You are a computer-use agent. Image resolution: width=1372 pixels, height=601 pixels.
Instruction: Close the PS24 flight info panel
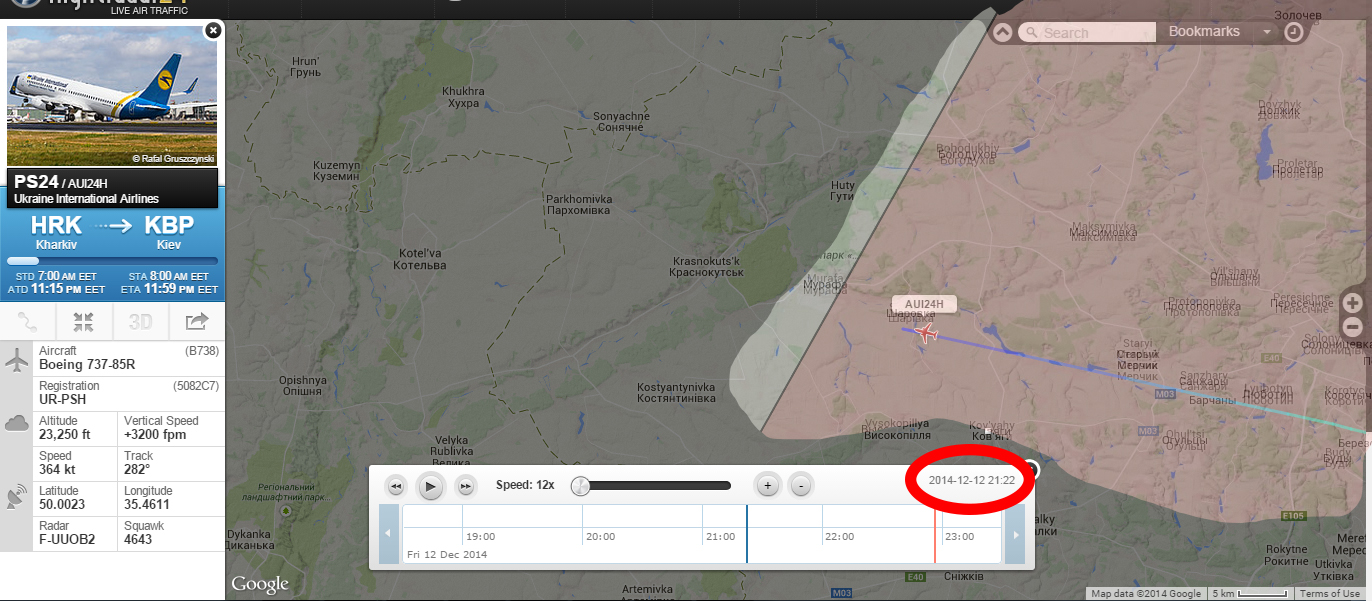212,31
